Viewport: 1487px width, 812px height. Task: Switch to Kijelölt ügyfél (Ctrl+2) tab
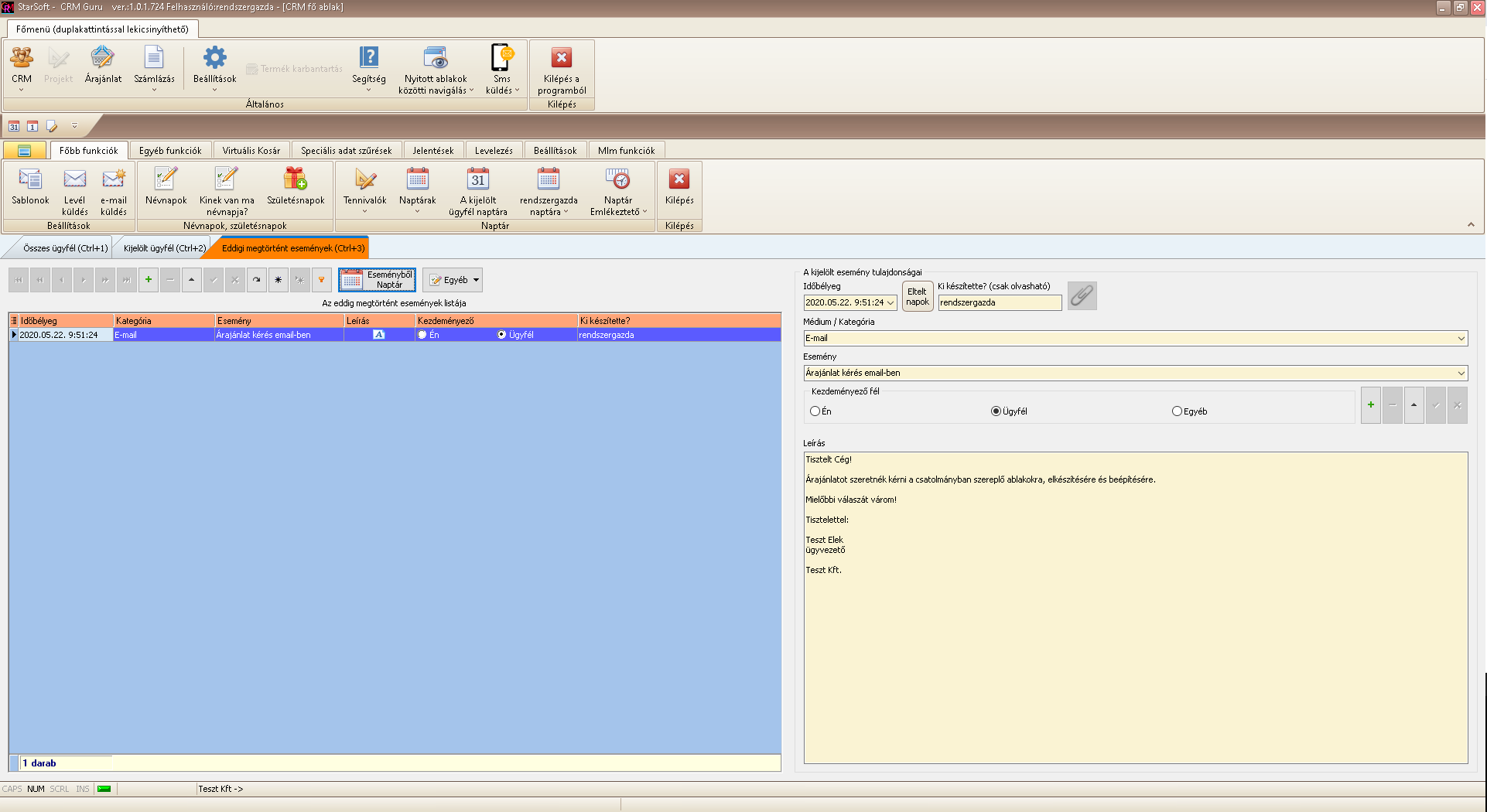165,248
